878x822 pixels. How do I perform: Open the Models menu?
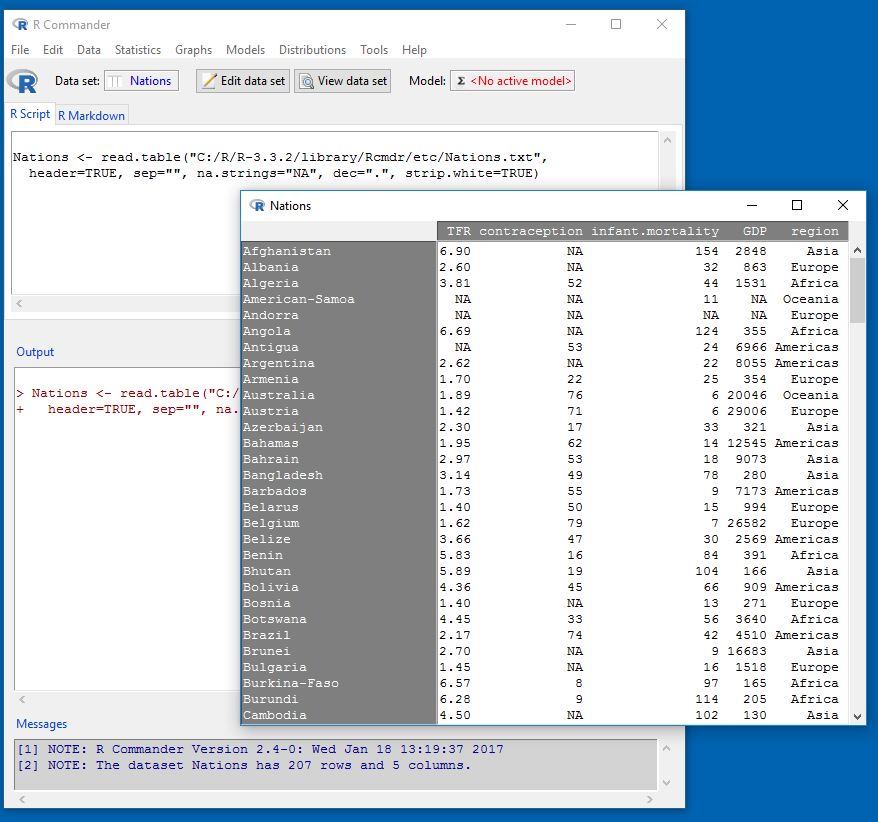(x=245, y=50)
